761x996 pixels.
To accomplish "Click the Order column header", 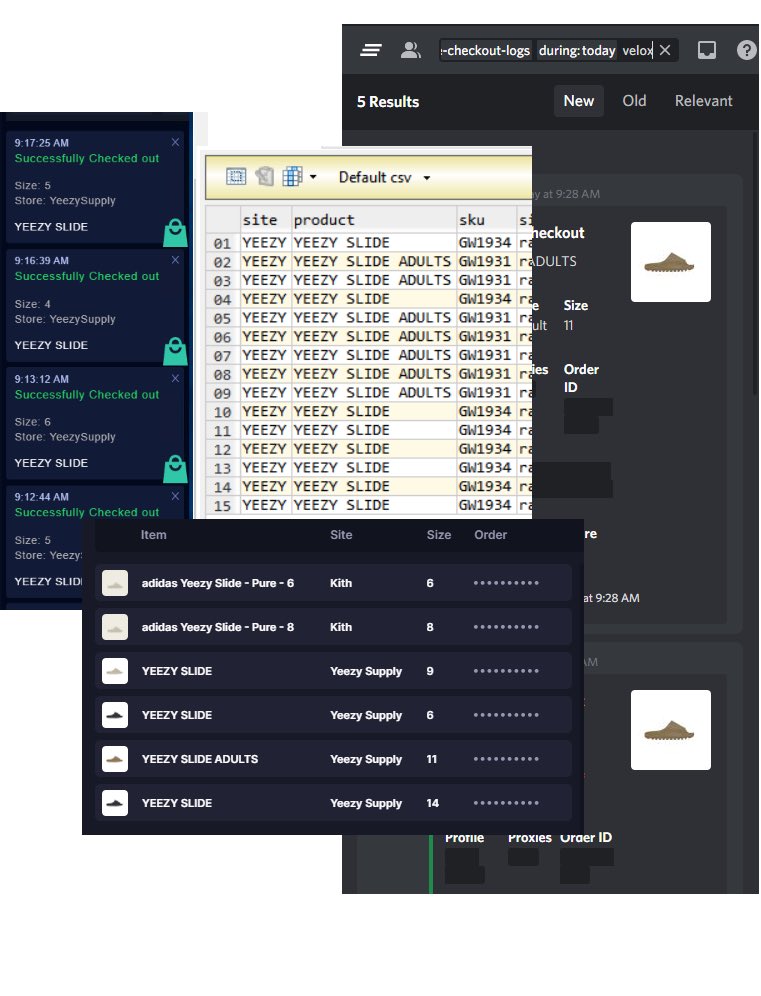I will pos(490,535).
